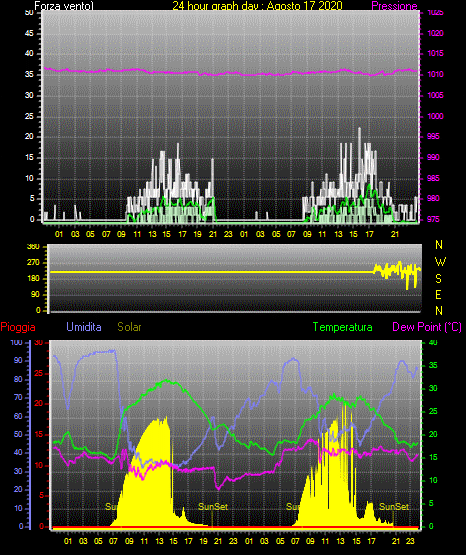Click the 1000 value on the Pressione axis
This screenshot has height=555, width=466.
435,116
